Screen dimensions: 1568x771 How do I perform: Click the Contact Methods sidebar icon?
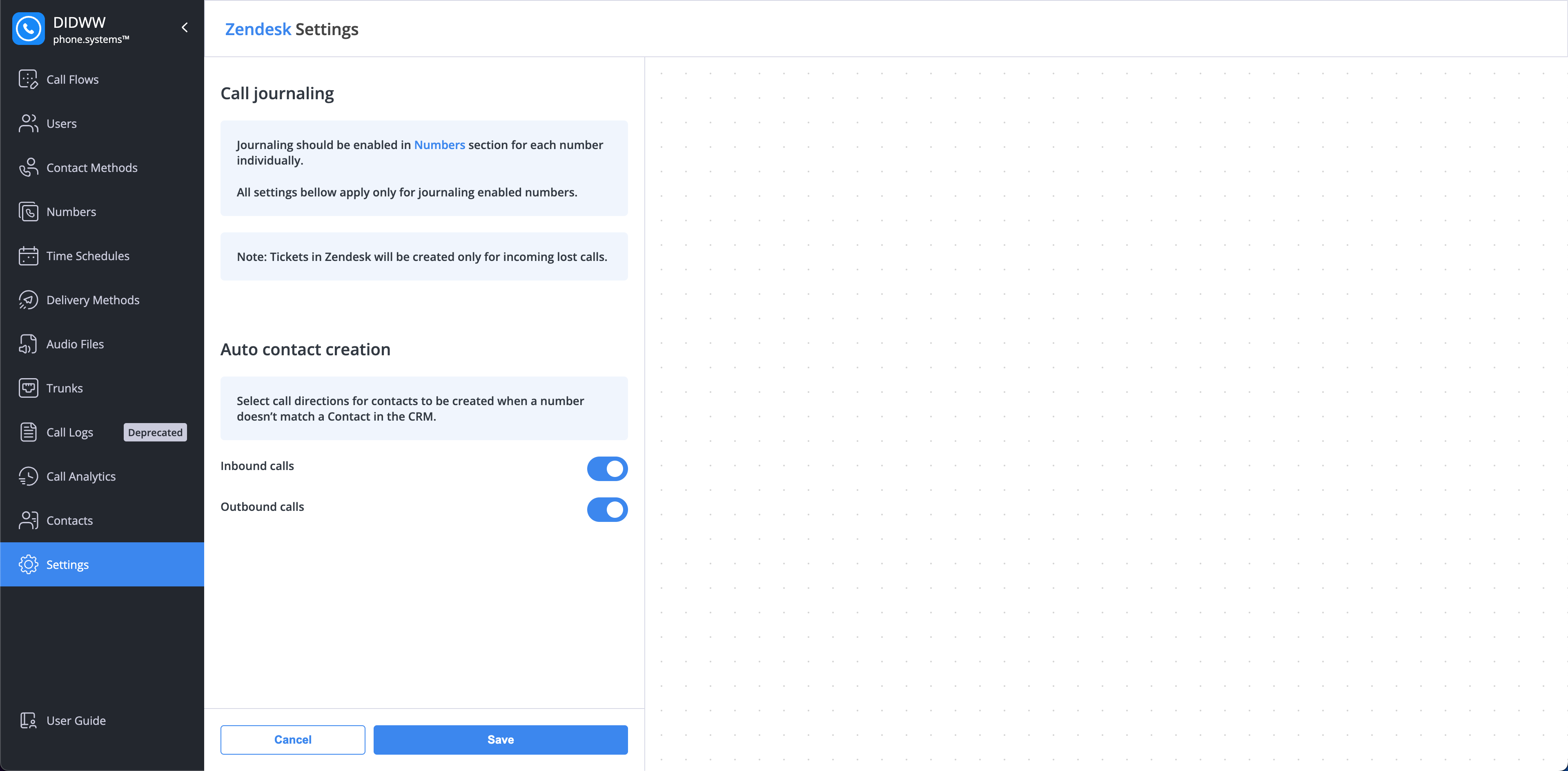coord(28,167)
